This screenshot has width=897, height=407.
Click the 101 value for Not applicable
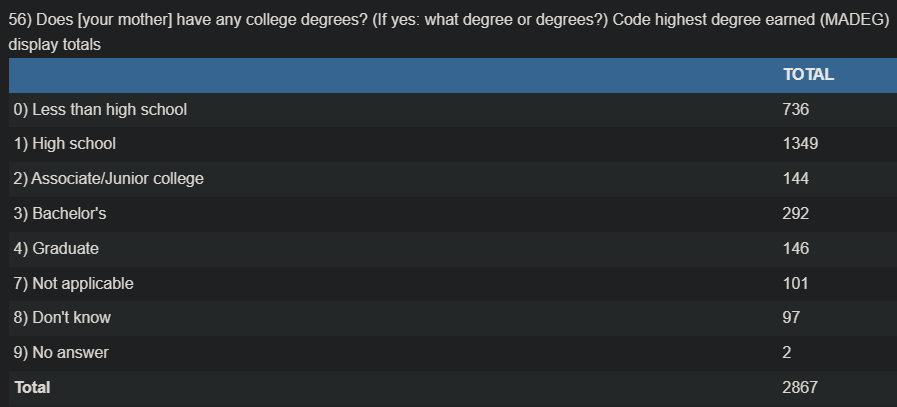tap(796, 283)
